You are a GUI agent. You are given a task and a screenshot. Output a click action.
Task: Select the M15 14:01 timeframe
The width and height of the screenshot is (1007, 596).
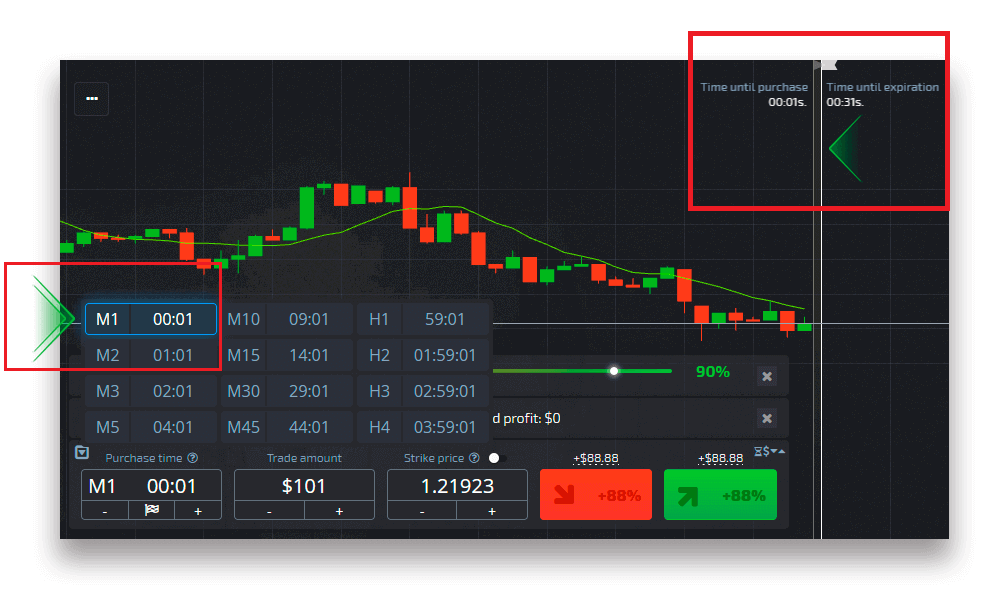286,355
